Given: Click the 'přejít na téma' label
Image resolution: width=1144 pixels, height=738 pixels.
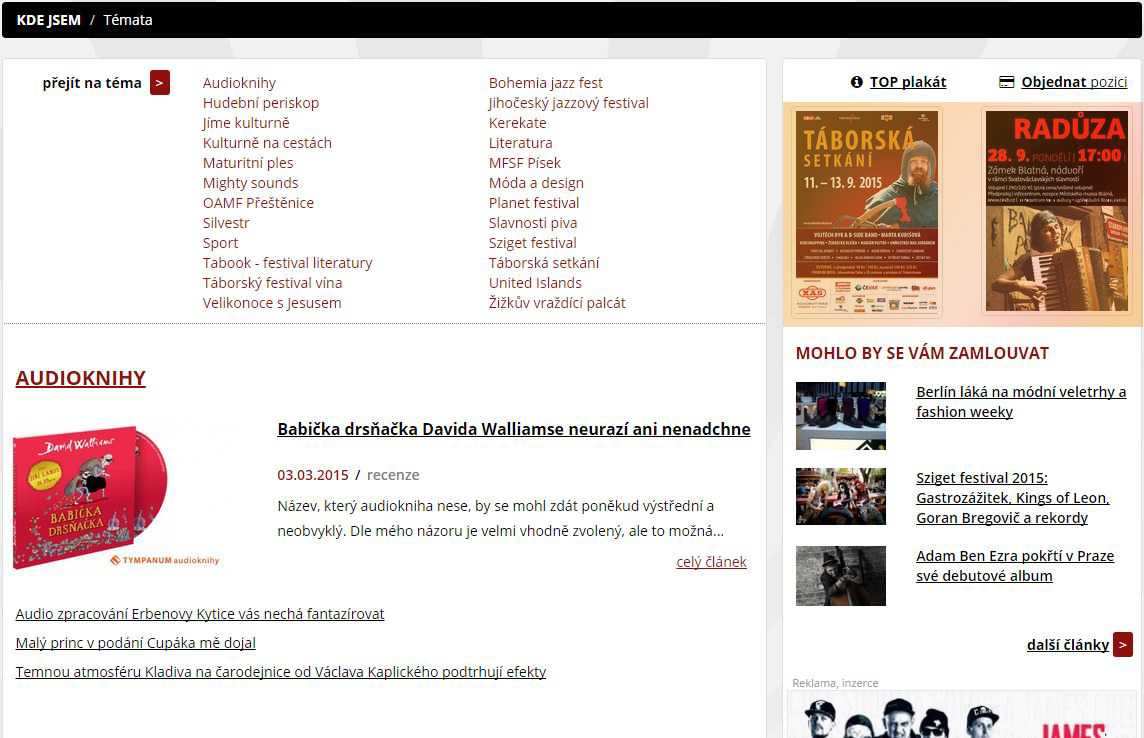Looking at the screenshot, I should 92,83.
